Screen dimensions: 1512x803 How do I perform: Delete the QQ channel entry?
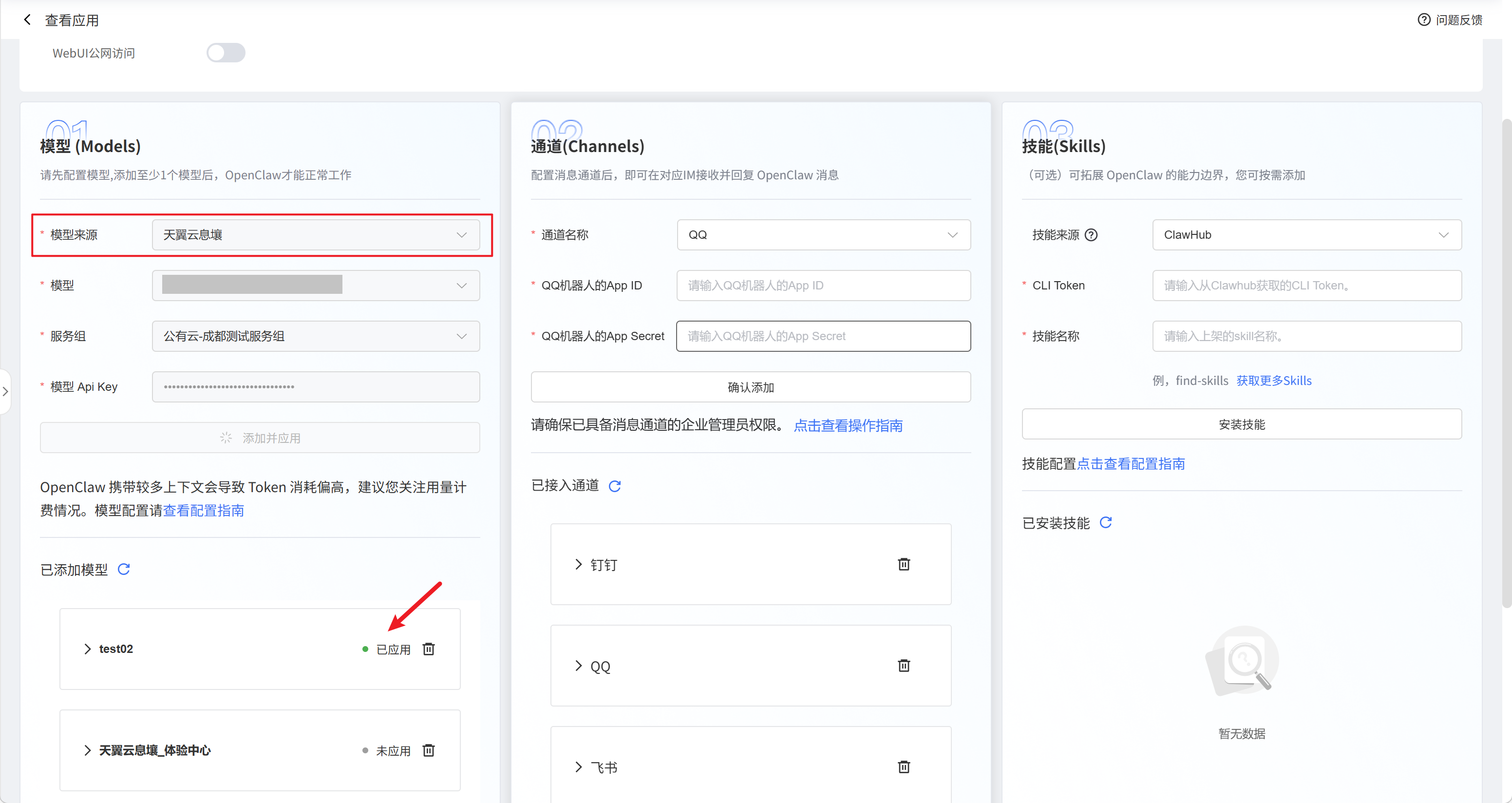pyautogui.click(x=904, y=665)
